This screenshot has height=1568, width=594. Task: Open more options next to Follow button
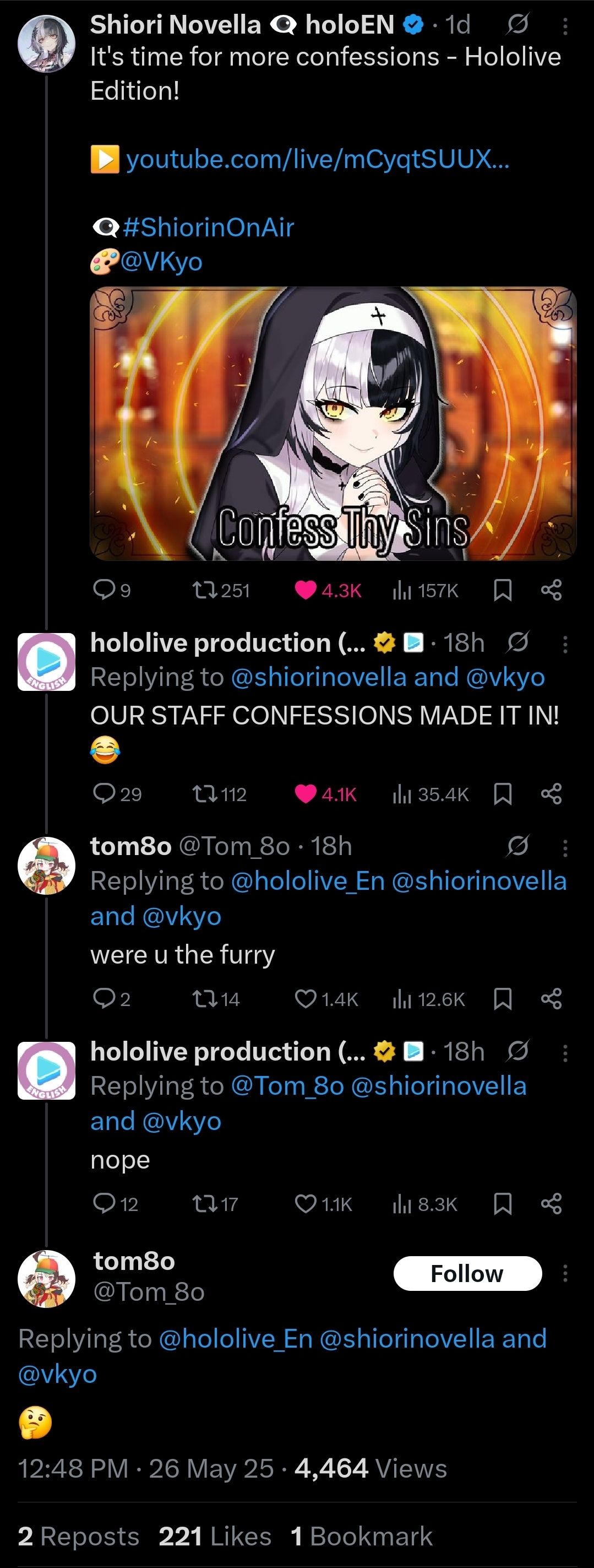(565, 1273)
